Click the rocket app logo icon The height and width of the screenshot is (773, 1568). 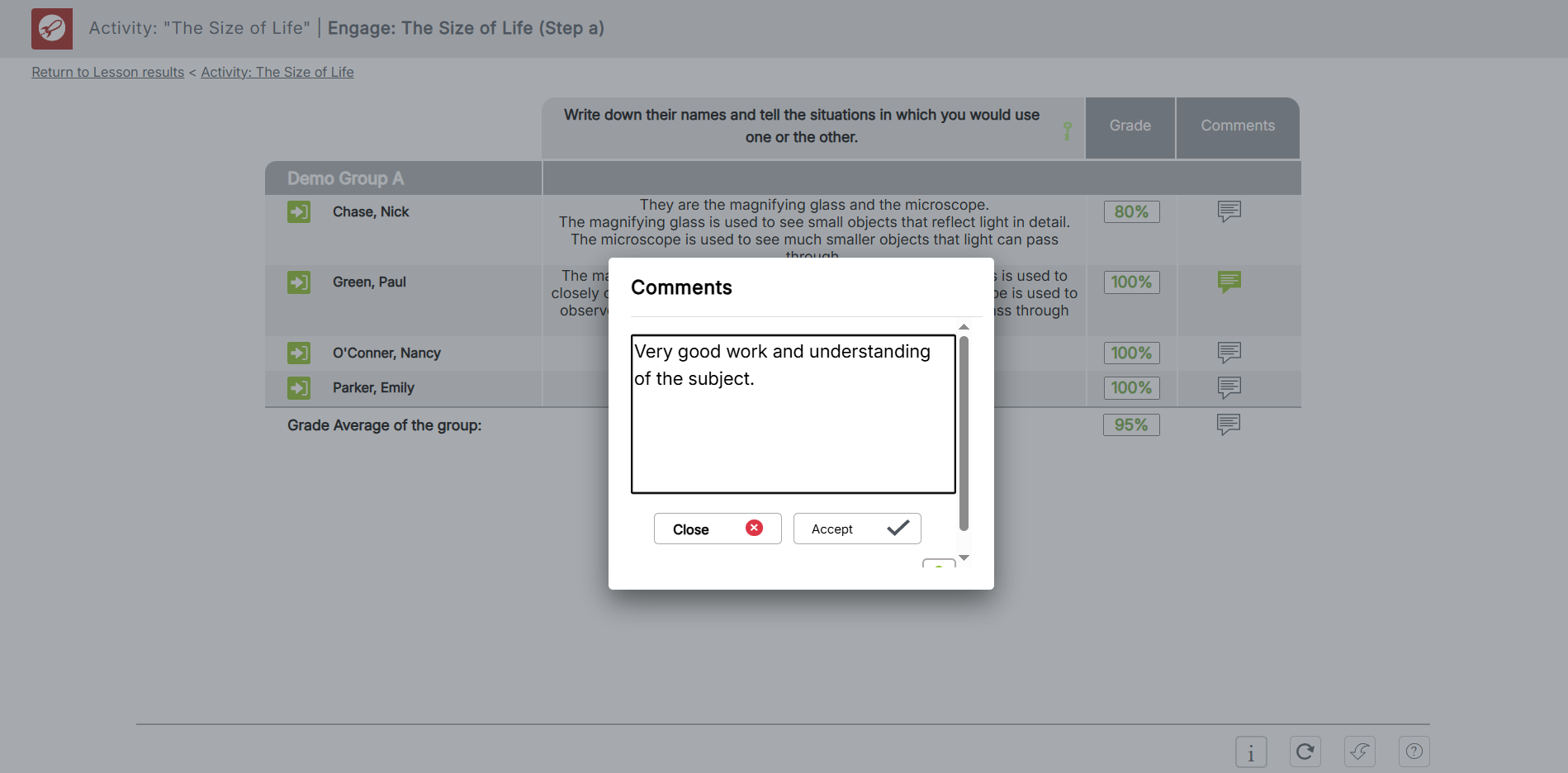52,29
